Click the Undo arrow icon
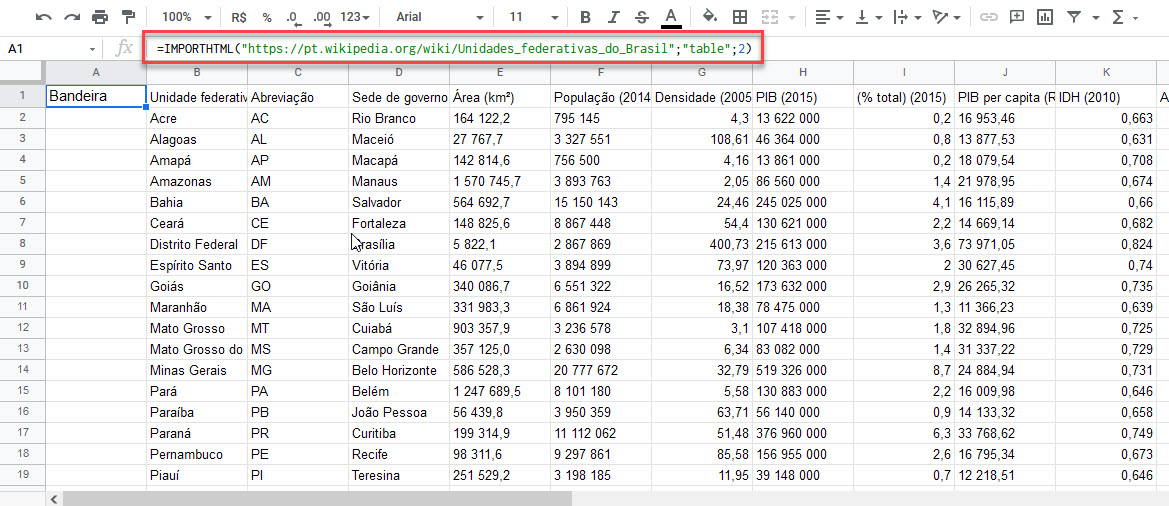This screenshot has width=1169, height=506. pos(43,16)
